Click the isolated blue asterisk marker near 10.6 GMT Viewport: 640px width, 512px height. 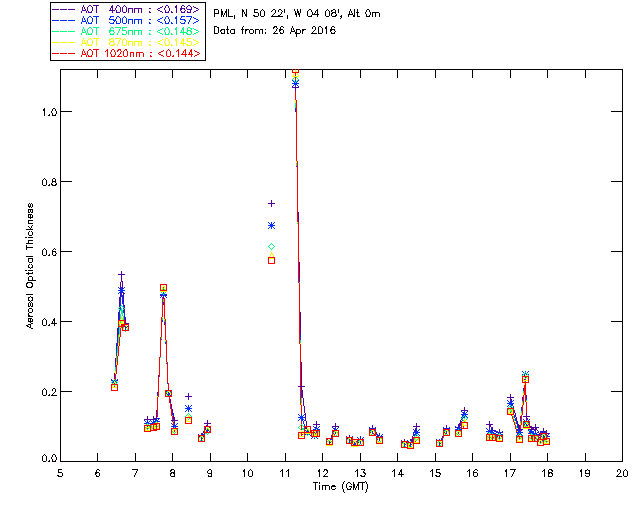point(271,226)
